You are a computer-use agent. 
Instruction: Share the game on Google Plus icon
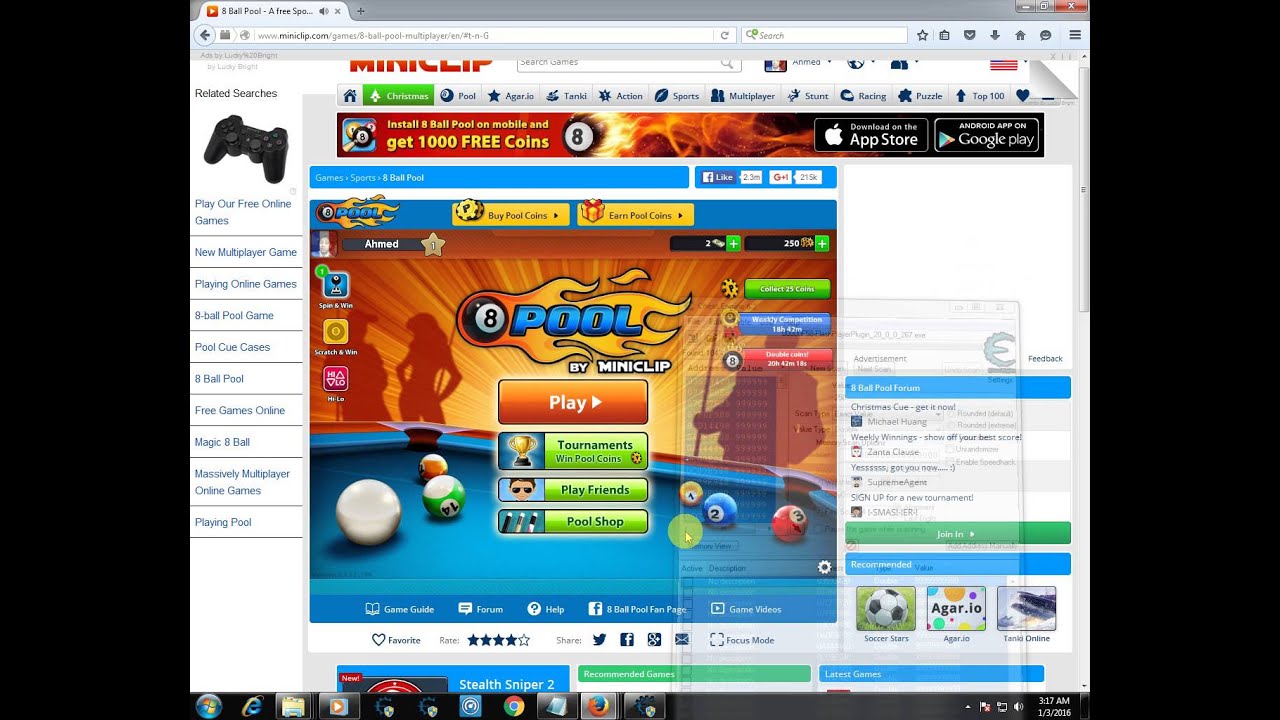[654, 640]
